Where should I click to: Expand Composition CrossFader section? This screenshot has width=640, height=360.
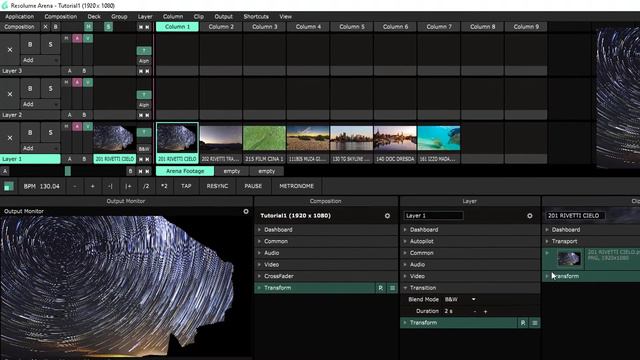(x=326, y=276)
